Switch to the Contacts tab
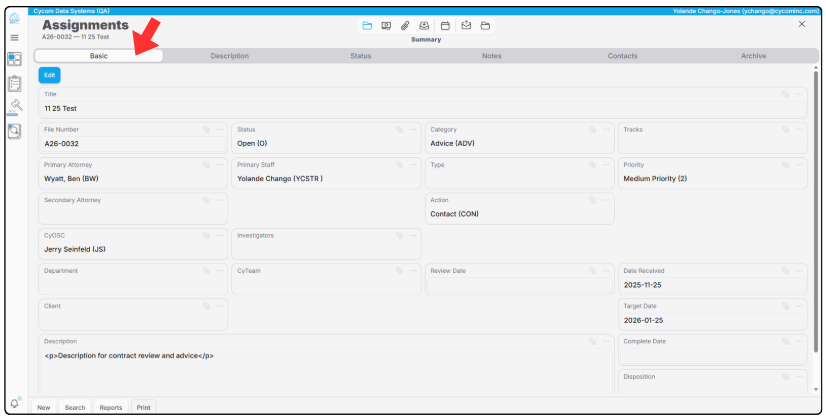Image resolution: width=826 pixels, height=418 pixels. click(x=622, y=55)
